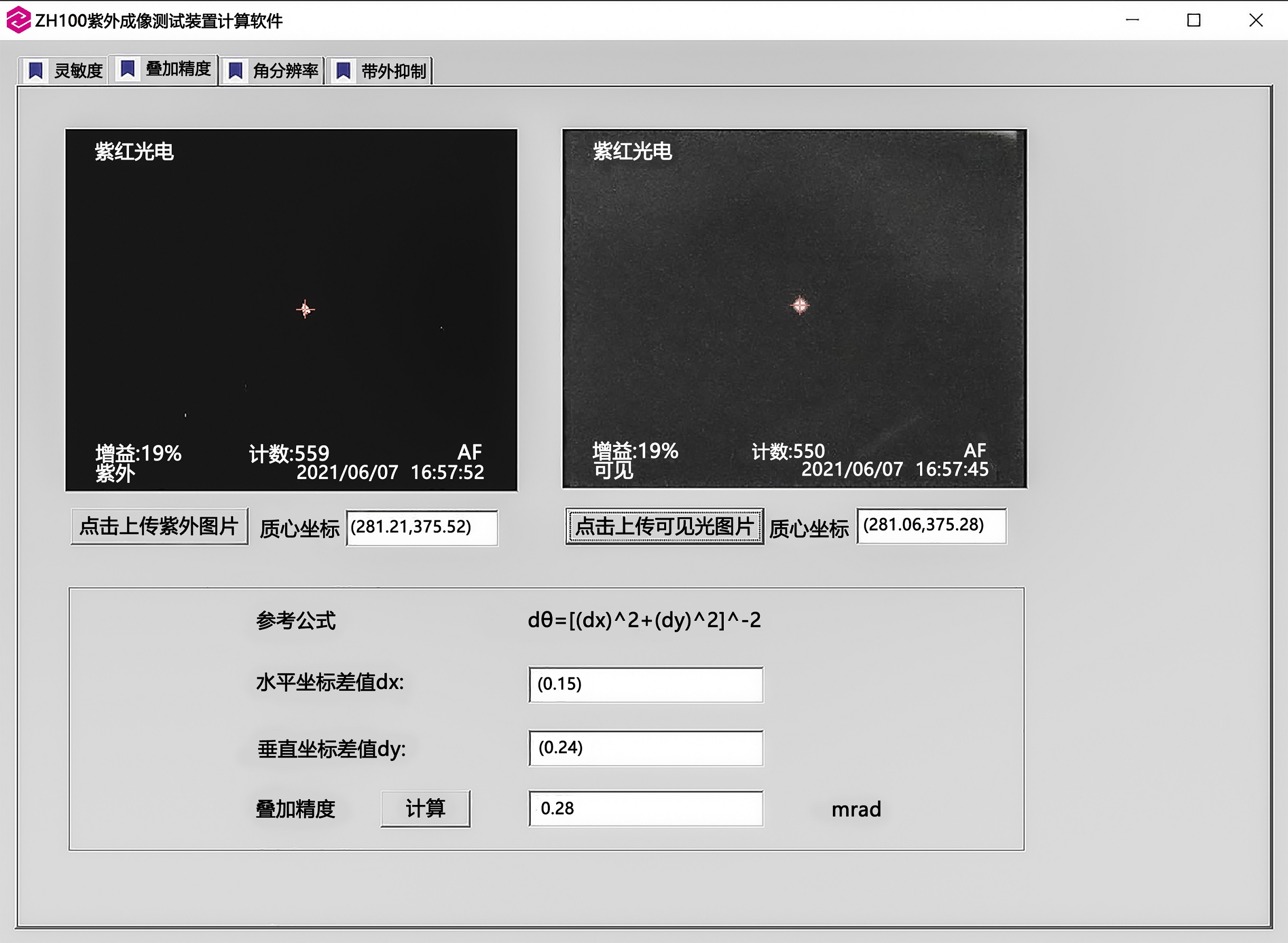Click the crosshair marker in visible-light image
This screenshot has width=1288, height=943.
pyautogui.click(x=799, y=305)
